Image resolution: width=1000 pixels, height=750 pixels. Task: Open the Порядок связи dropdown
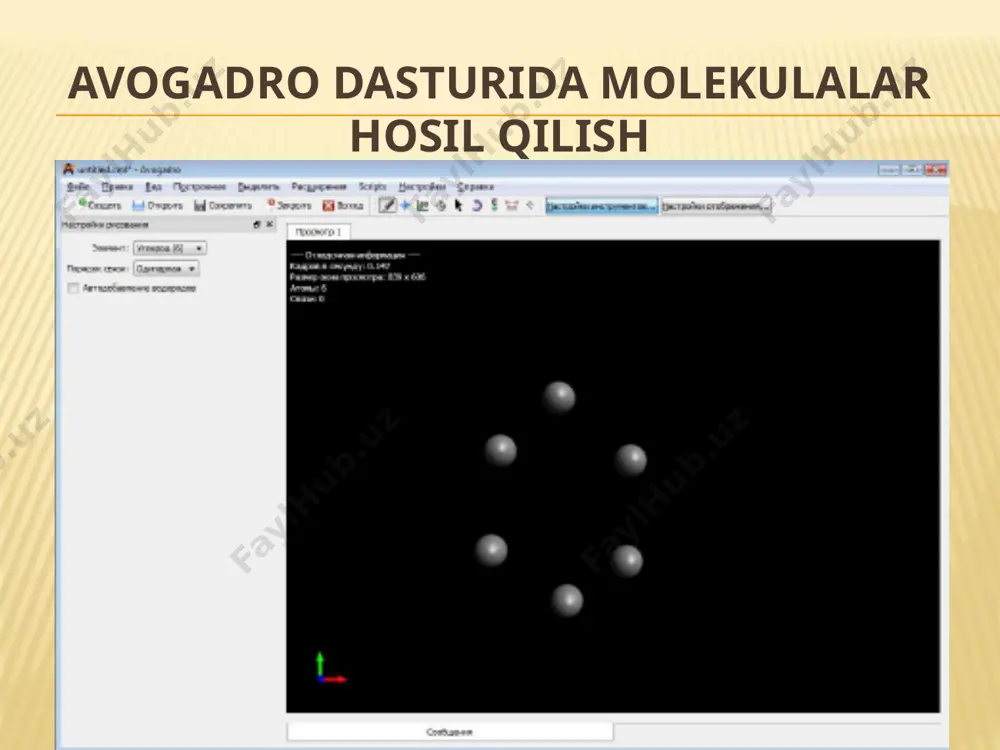click(x=166, y=269)
